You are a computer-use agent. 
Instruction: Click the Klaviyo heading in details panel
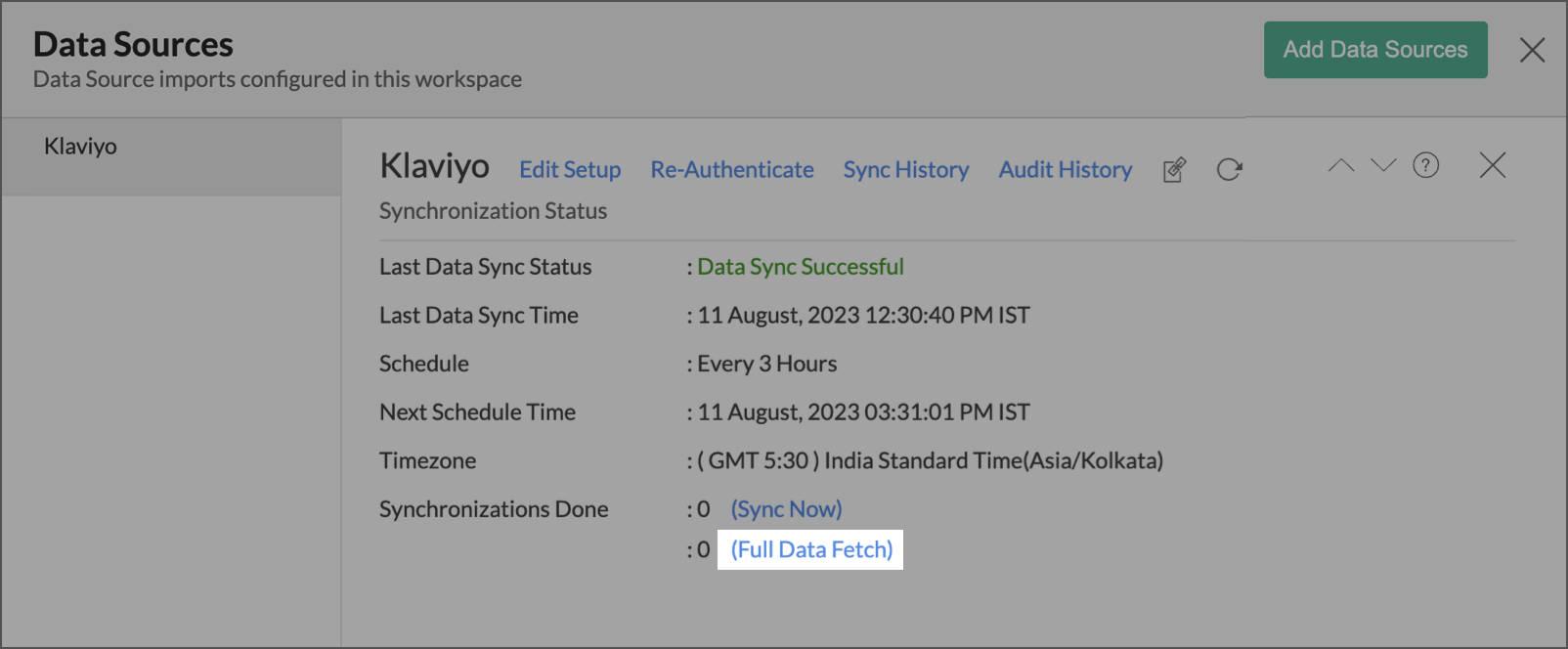(435, 166)
